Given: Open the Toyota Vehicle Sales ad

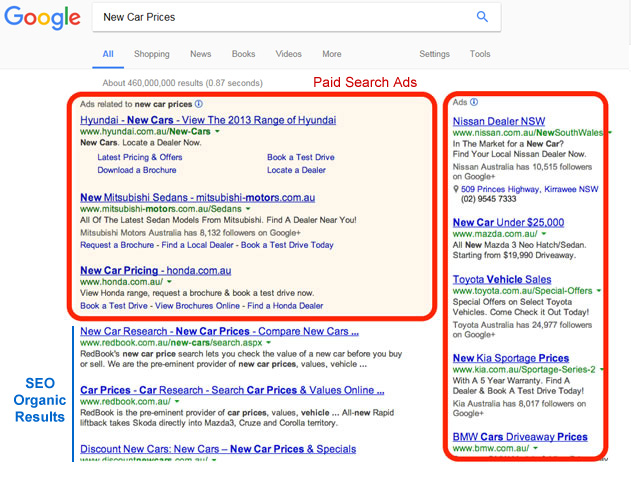Looking at the screenshot, I should pyautogui.click(x=502, y=279).
